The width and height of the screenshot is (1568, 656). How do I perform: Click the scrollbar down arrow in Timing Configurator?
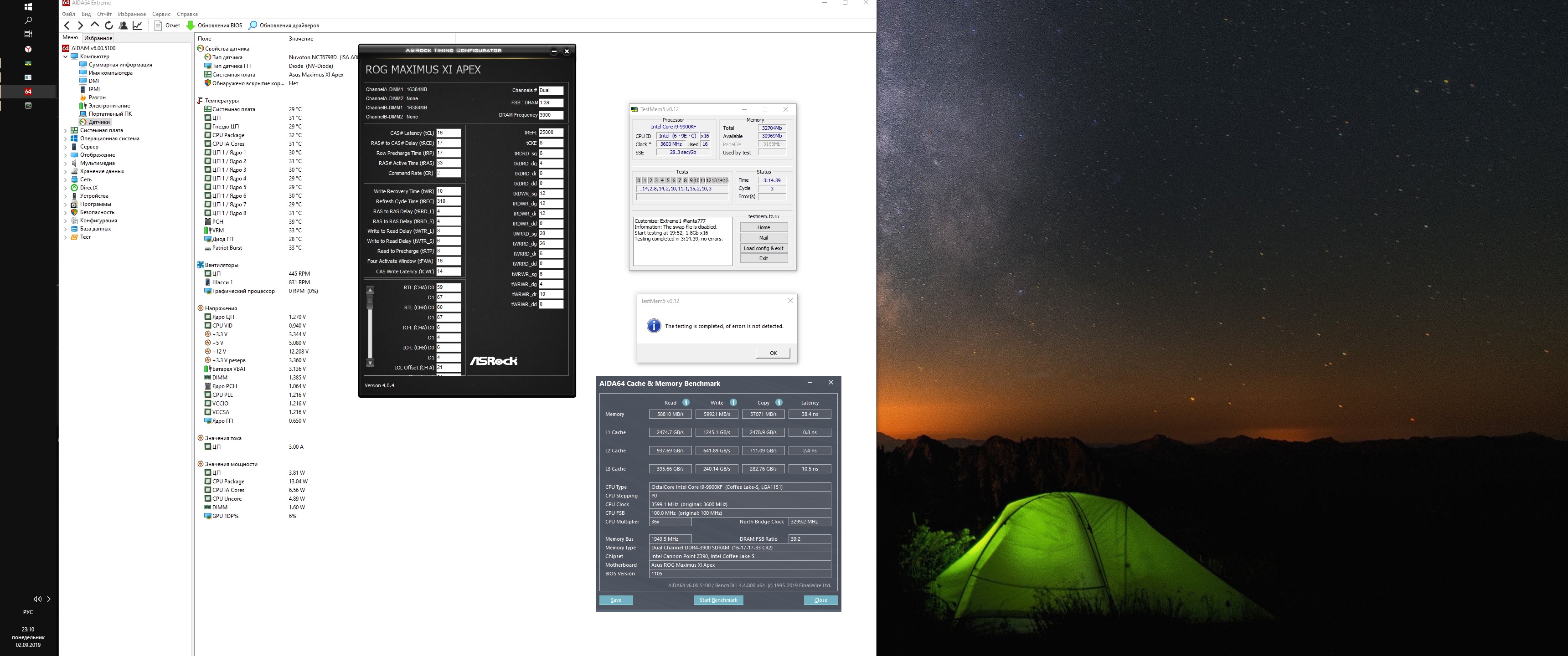coord(370,363)
